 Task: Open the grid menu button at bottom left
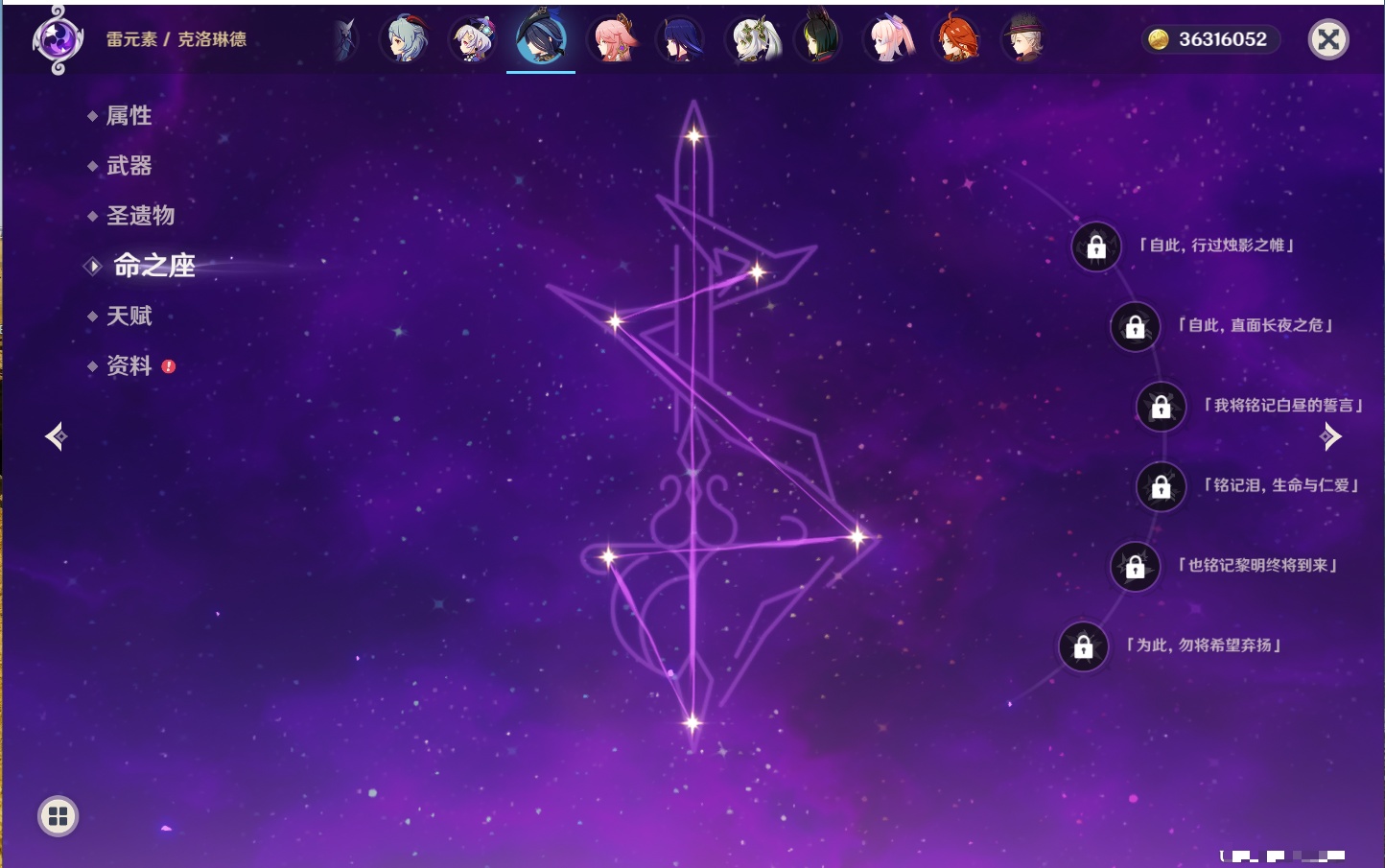(x=58, y=816)
